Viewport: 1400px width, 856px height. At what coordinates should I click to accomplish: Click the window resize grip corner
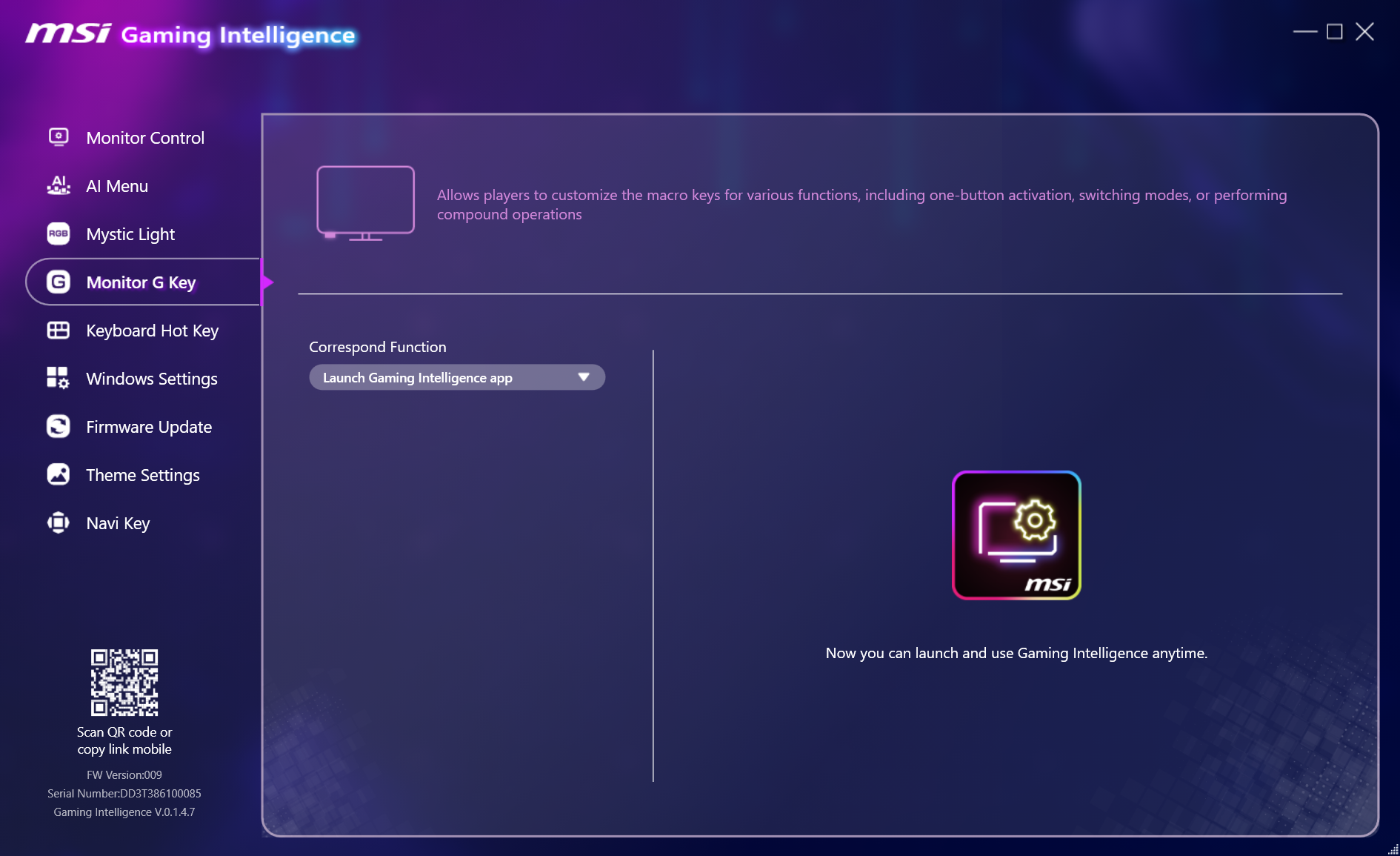(1393, 849)
